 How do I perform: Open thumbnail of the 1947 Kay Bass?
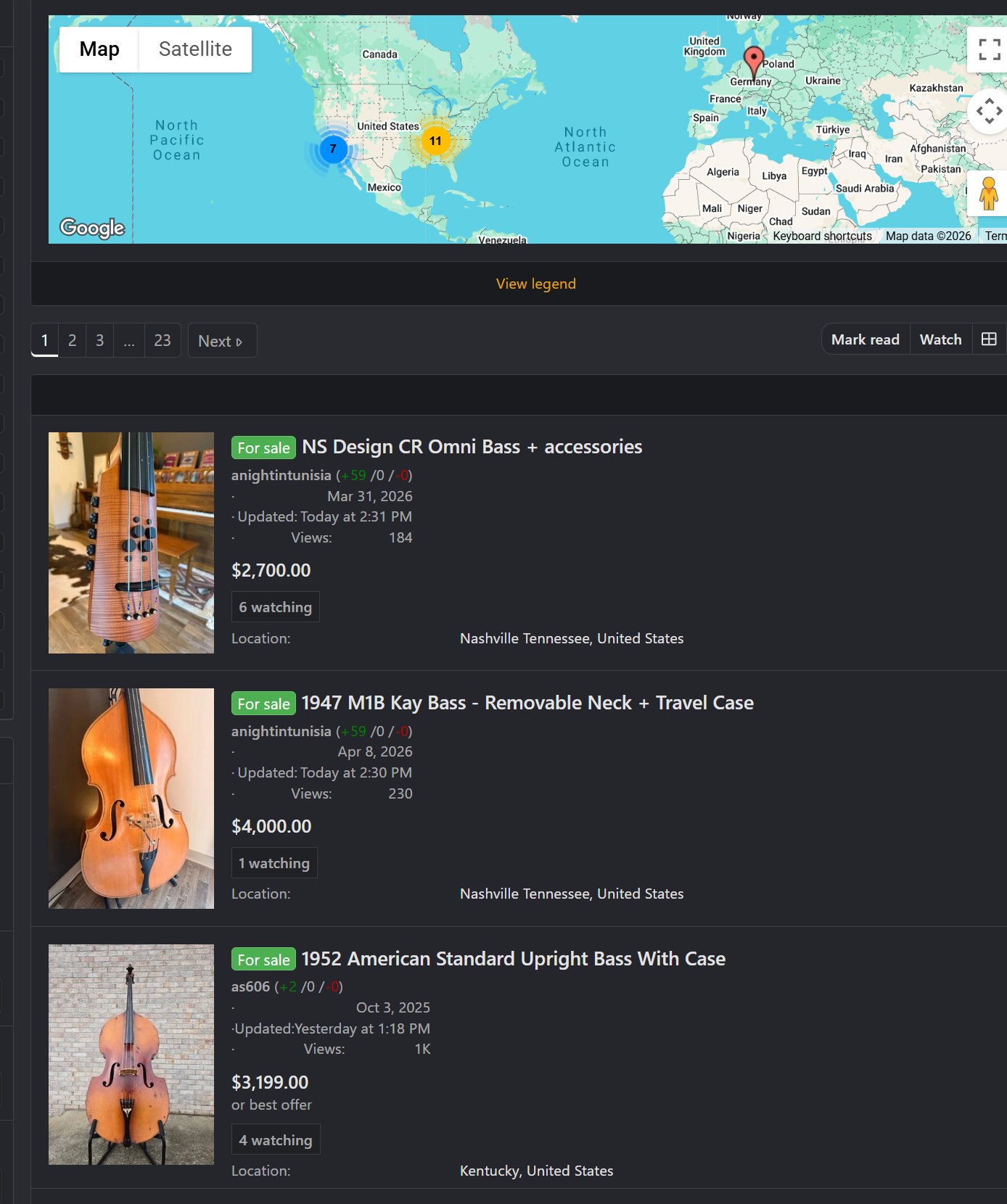tap(131, 799)
